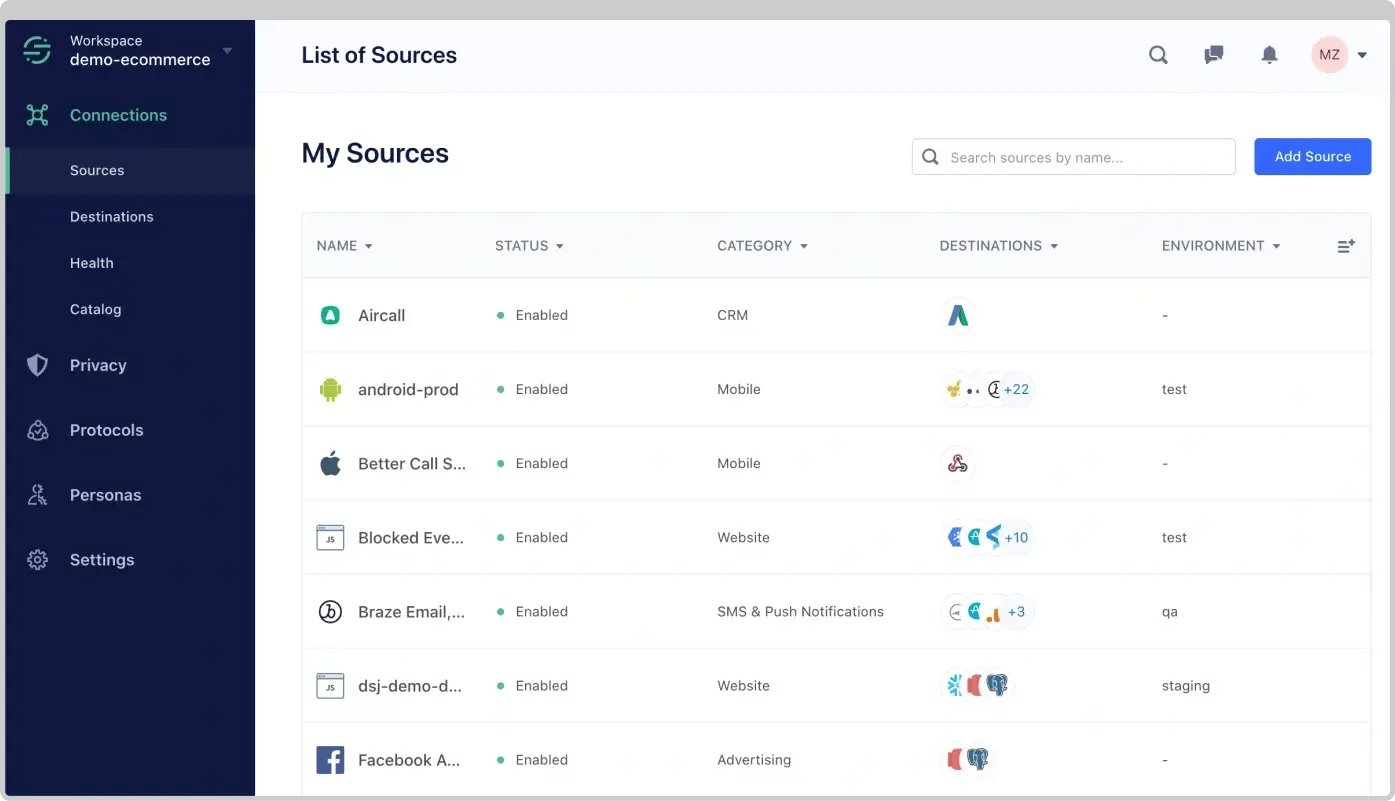Click the Segment logo top left
The width and height of the screenshot is (1395, 801).
[36, 50]
